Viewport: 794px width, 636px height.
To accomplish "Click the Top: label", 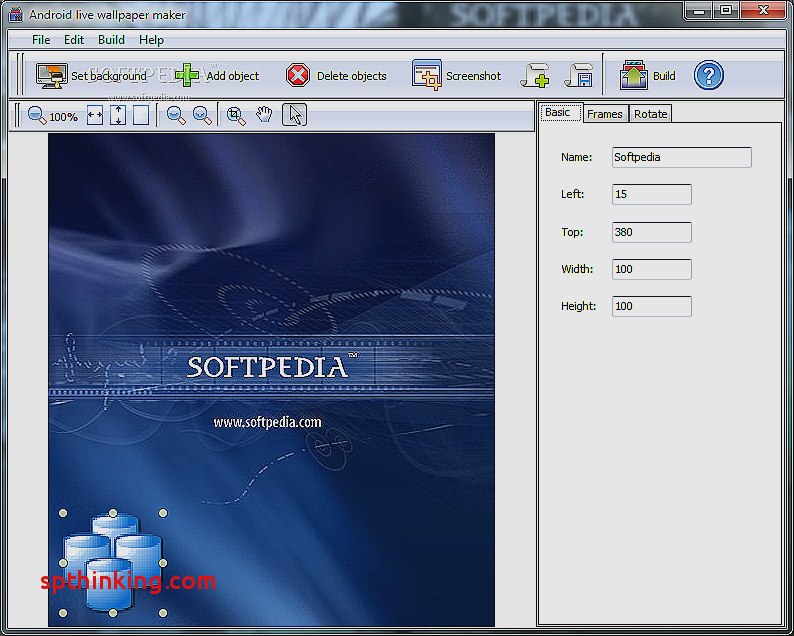I will [572, 232].
